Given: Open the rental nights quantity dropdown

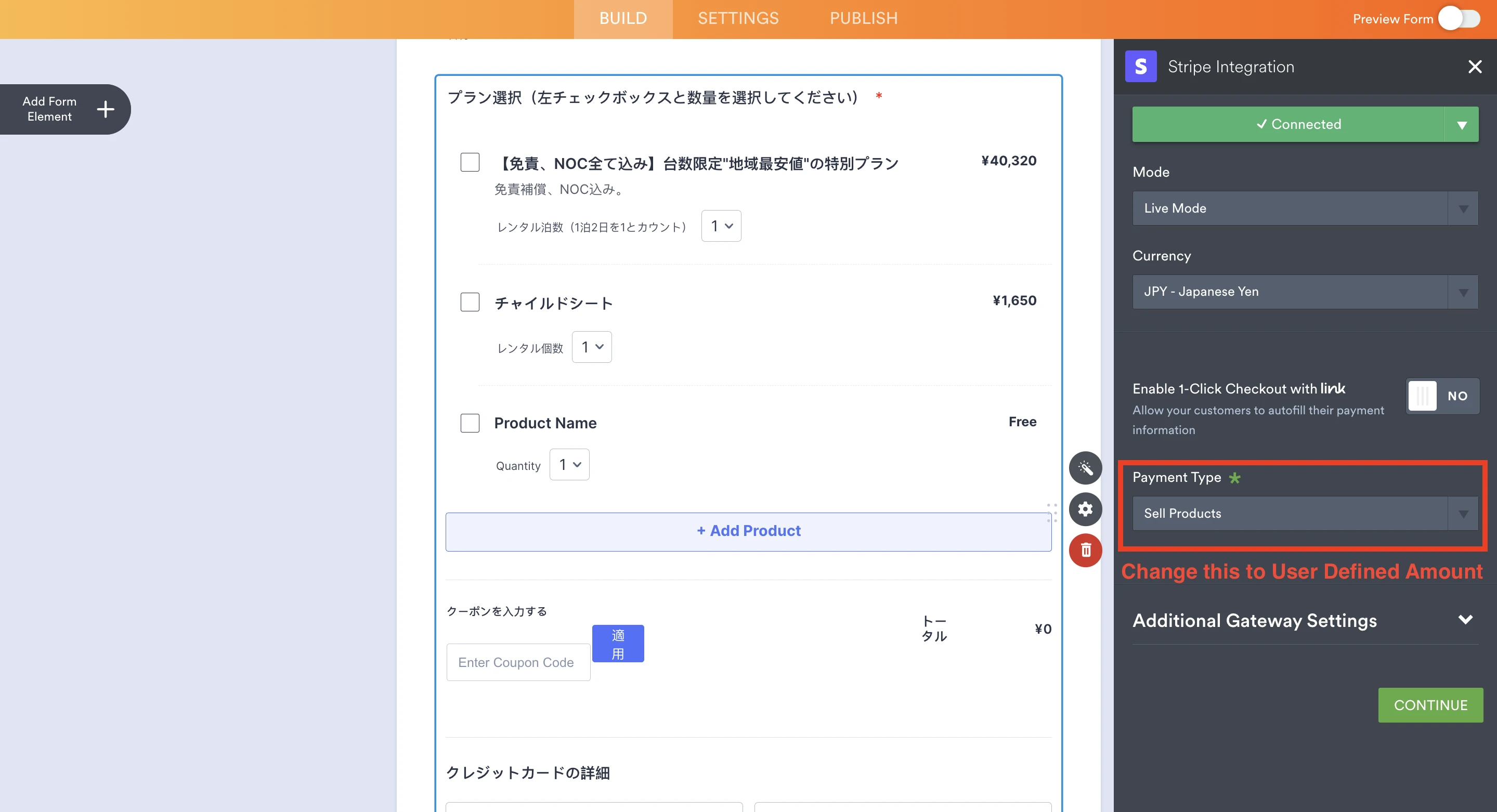Looking at the screenshot, I should click(721, 226).
